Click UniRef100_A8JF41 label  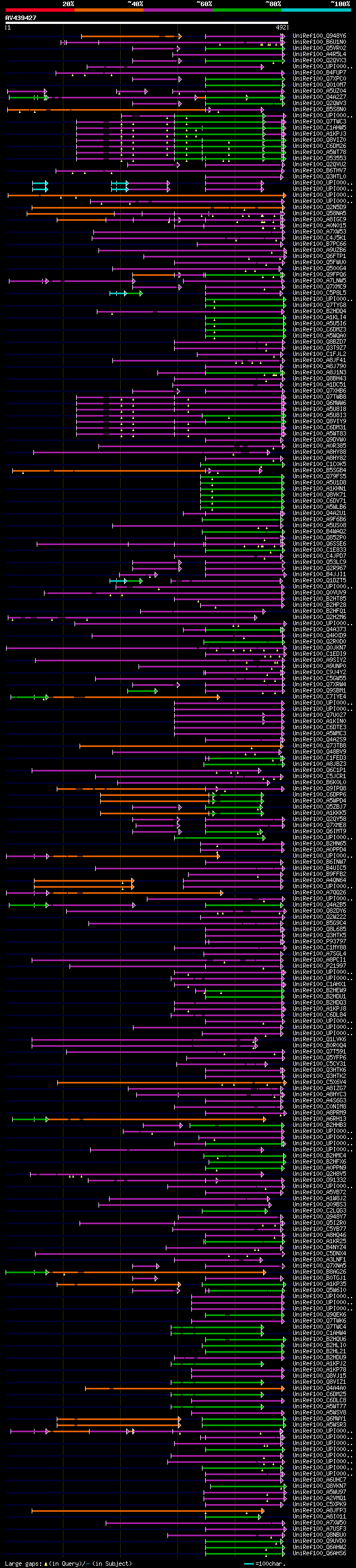tap(319, 360)
